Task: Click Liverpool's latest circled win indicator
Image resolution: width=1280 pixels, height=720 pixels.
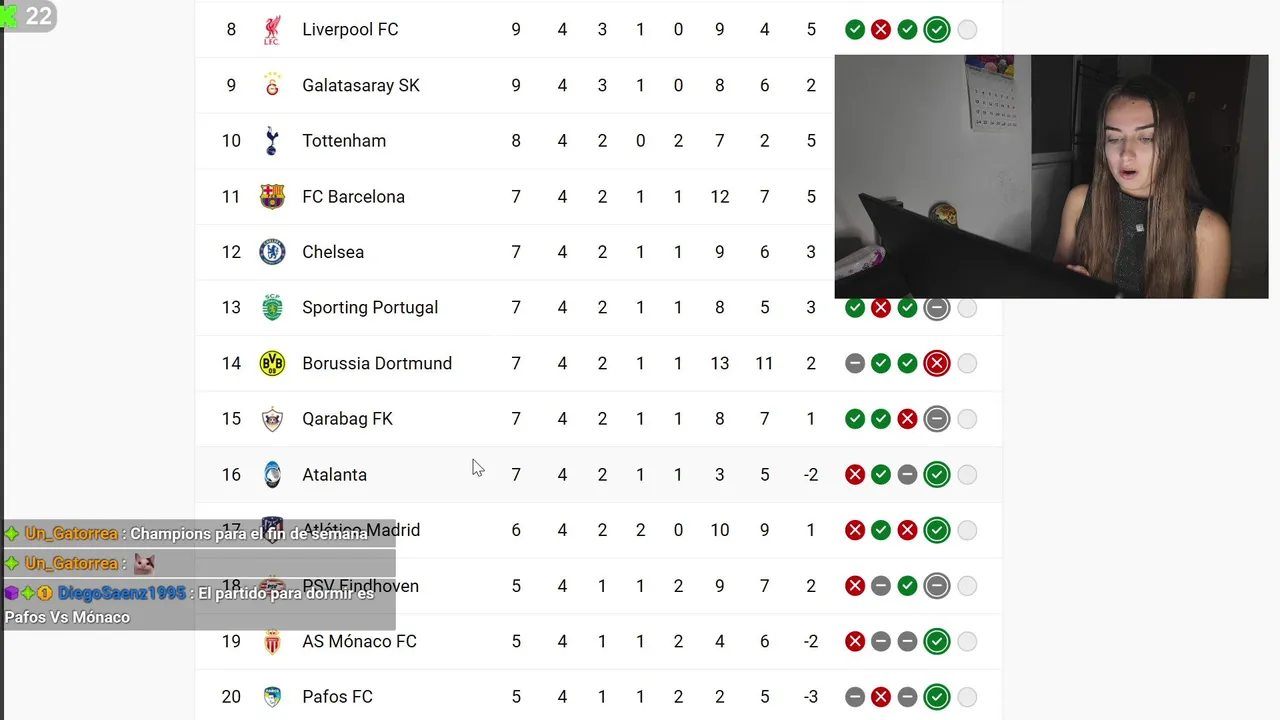Action: point(937,30)
